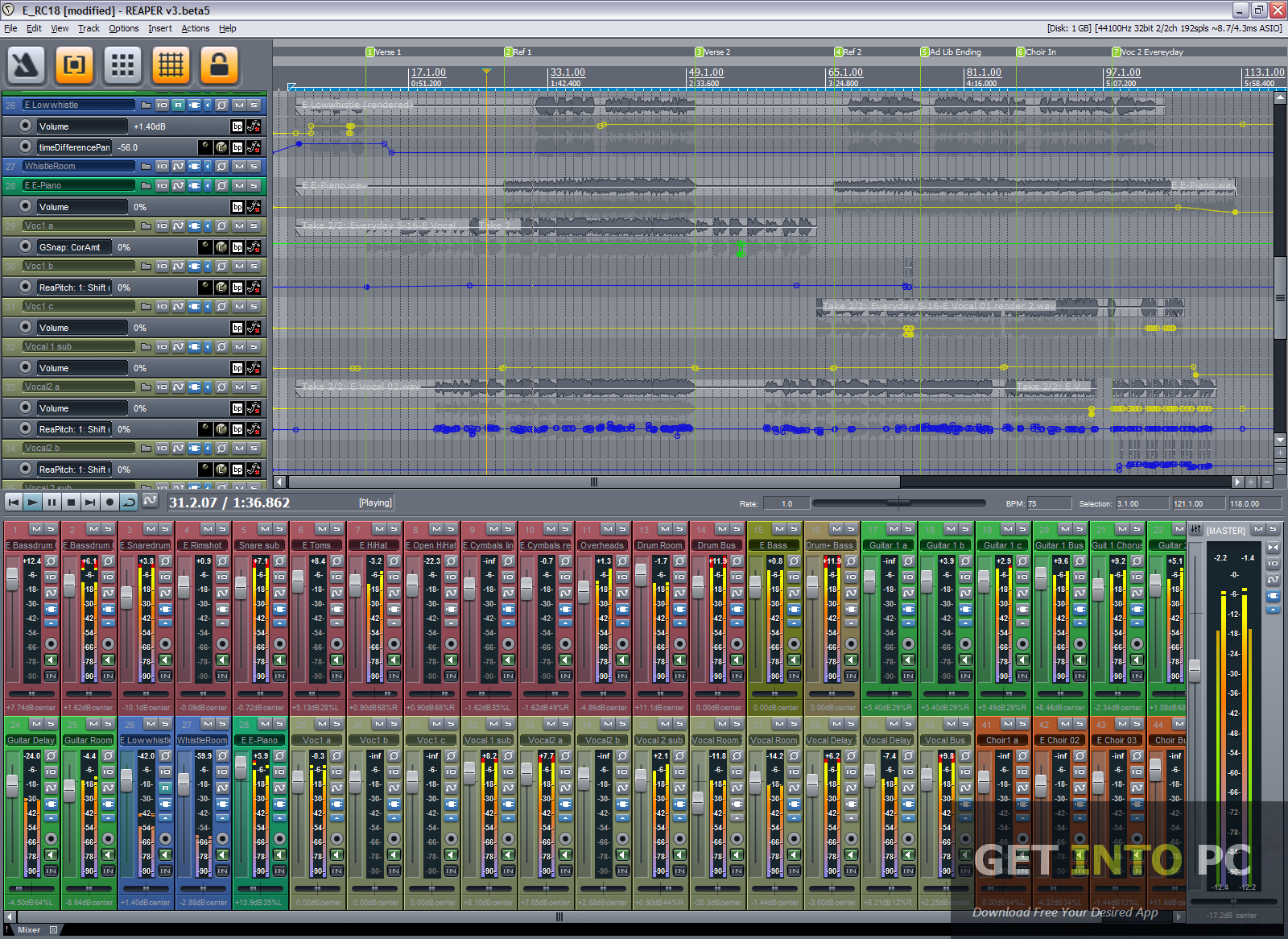
Task: Toggle record arm on E Lowwhistle track
Action: [178, 105]
